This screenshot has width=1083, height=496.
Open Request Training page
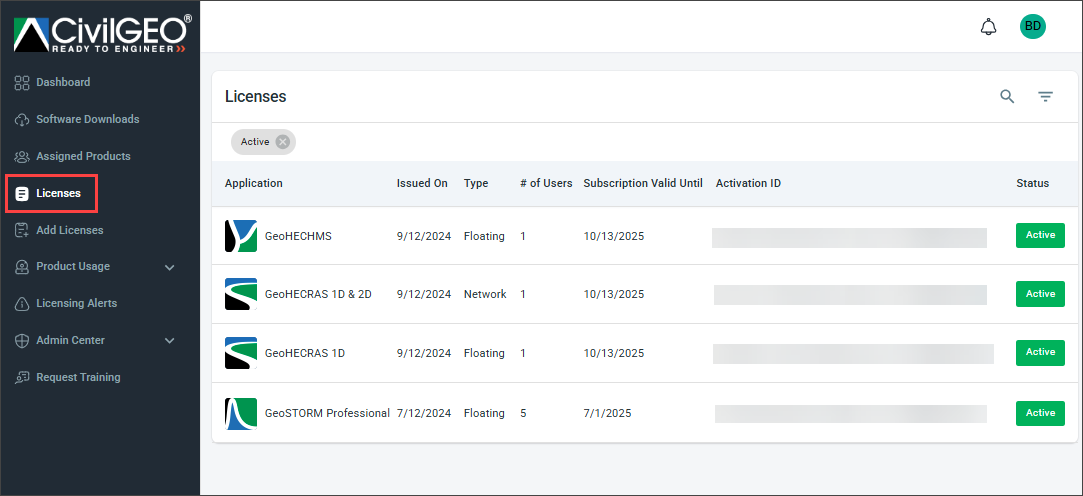tap(78, 377)
